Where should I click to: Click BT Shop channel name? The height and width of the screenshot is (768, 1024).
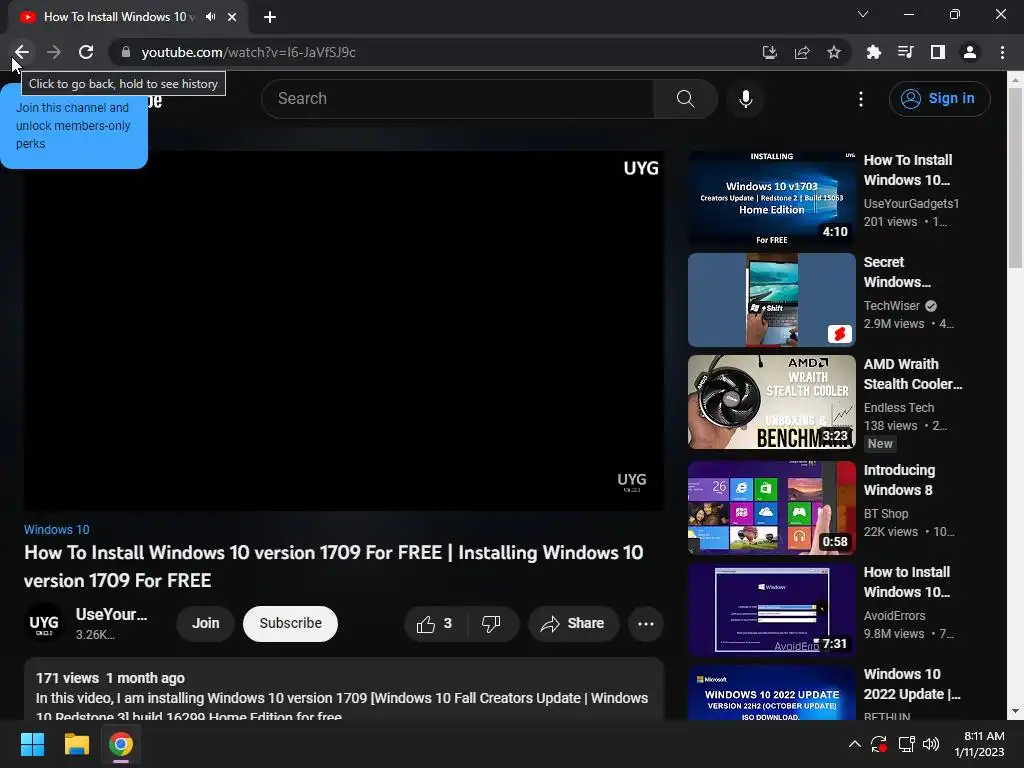[886, 514]
